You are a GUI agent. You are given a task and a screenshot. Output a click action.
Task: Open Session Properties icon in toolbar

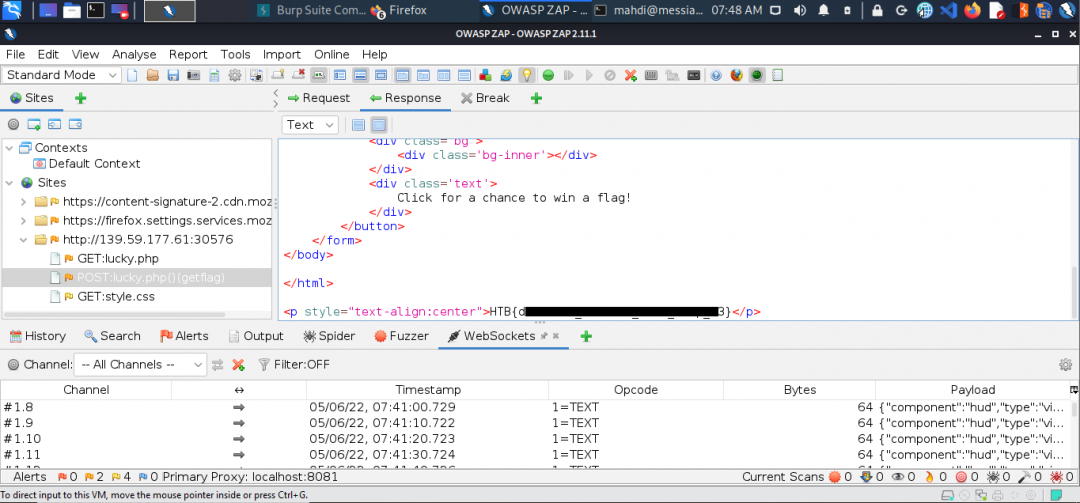coord(214,75)
